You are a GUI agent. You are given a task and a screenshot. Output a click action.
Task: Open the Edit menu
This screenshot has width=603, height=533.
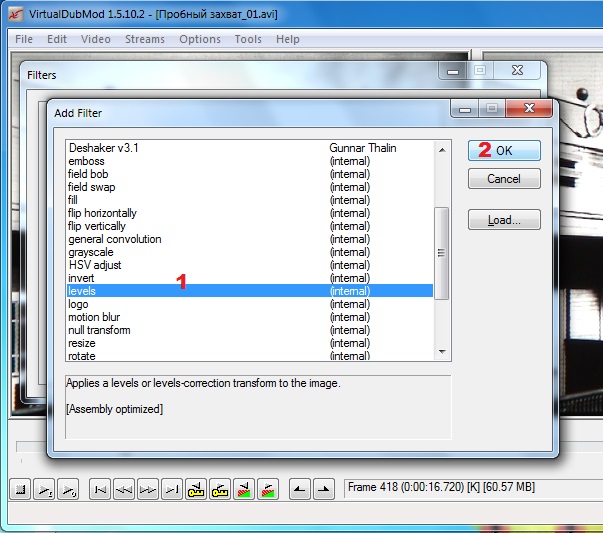click(x=57, y=39)
